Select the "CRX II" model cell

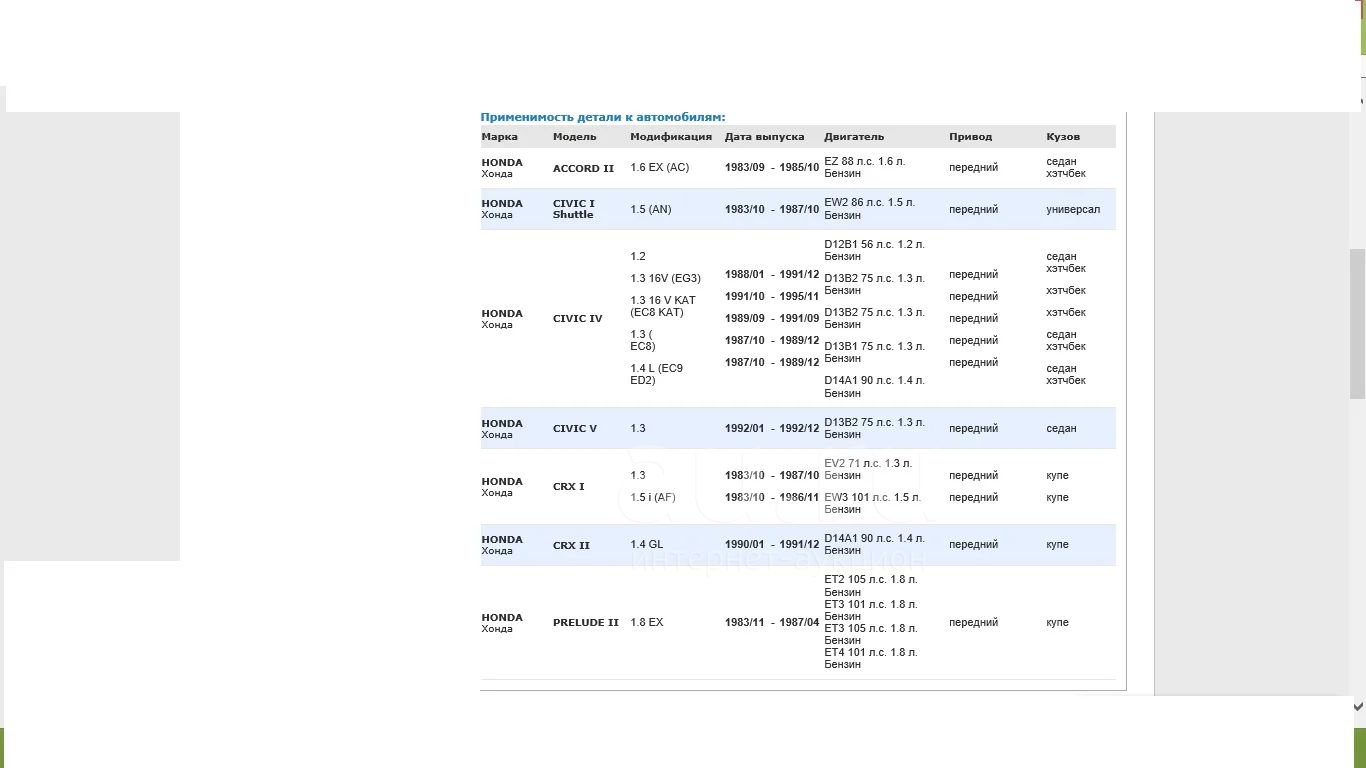click(571, 546)
